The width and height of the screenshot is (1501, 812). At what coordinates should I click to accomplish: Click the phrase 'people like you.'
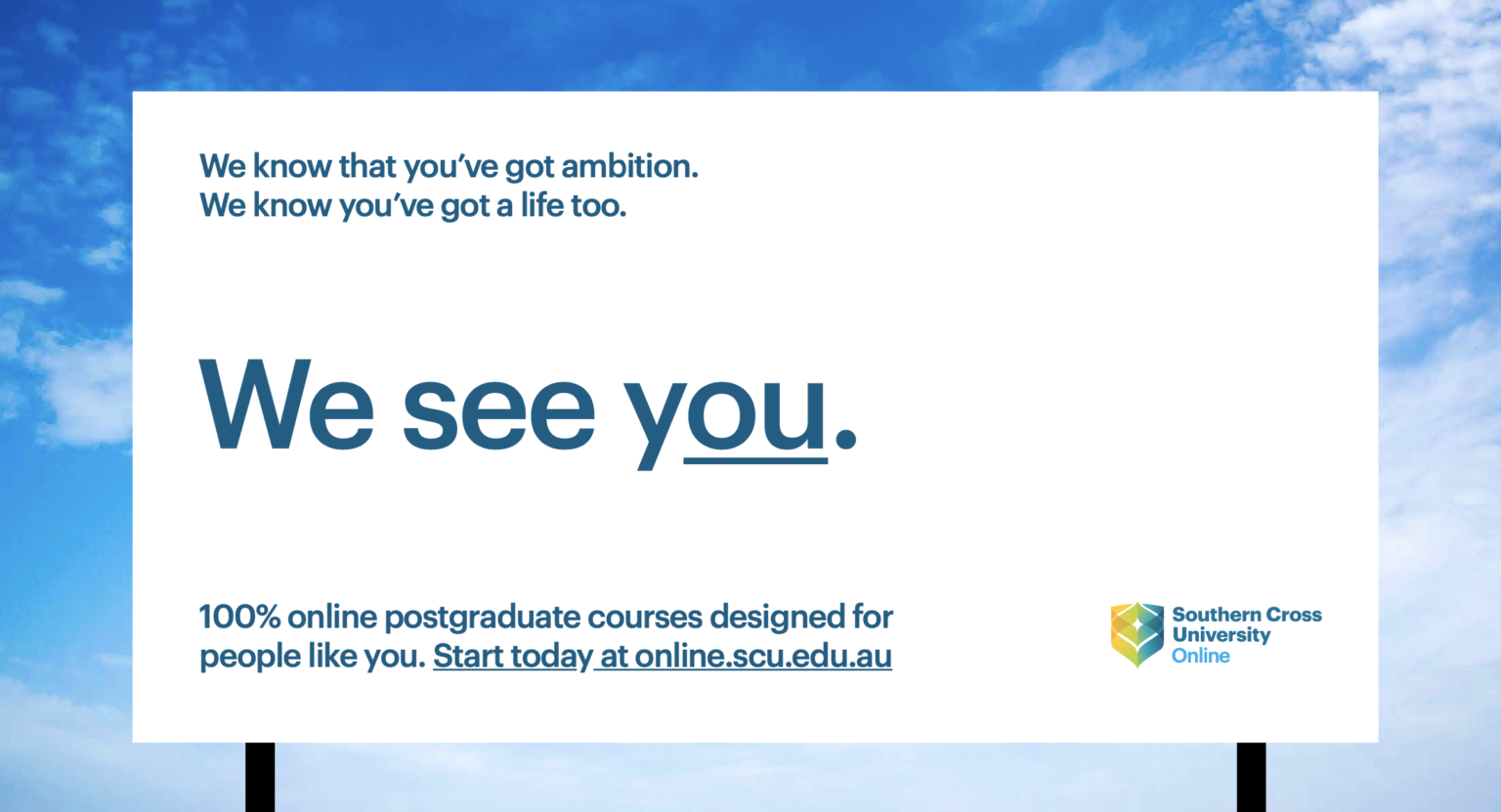point(313,657)
